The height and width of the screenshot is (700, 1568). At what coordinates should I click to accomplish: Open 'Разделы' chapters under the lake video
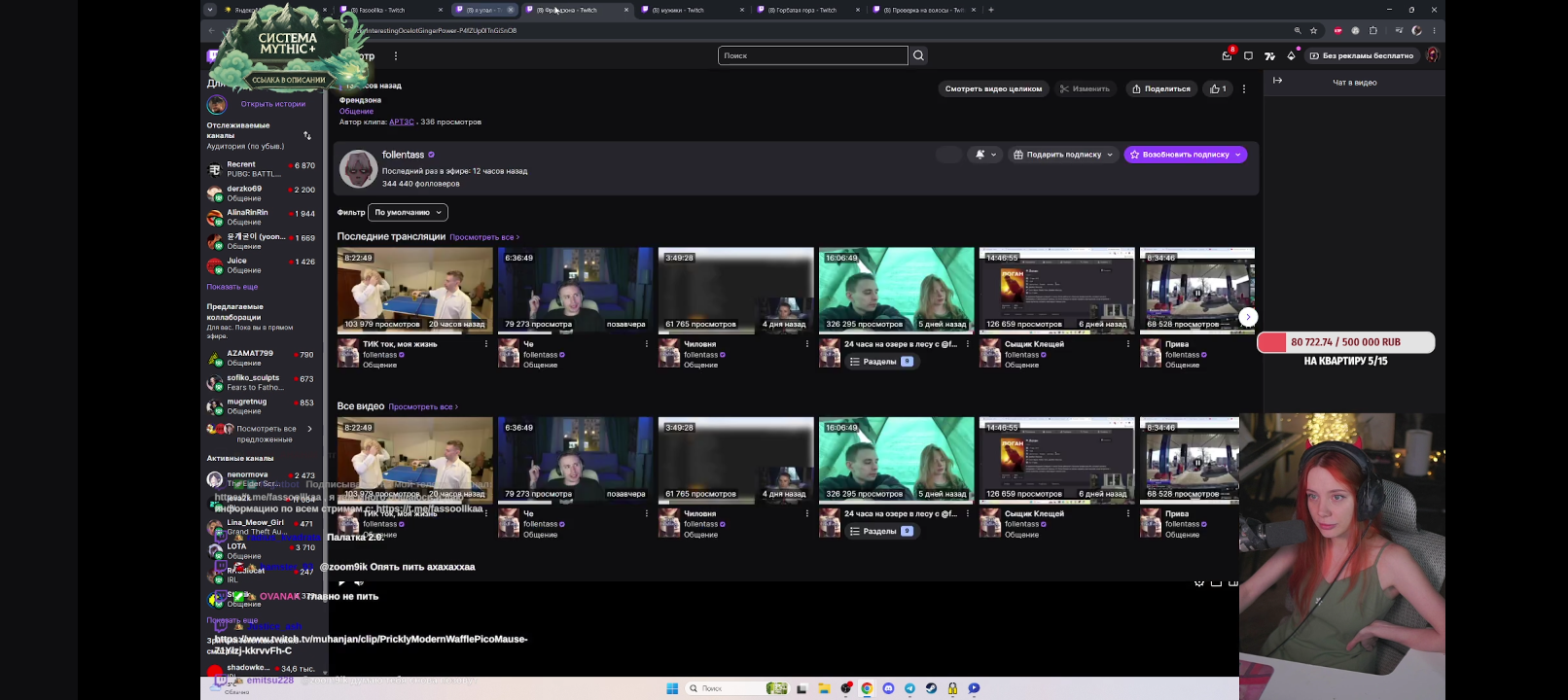click(x=880, y=362)
